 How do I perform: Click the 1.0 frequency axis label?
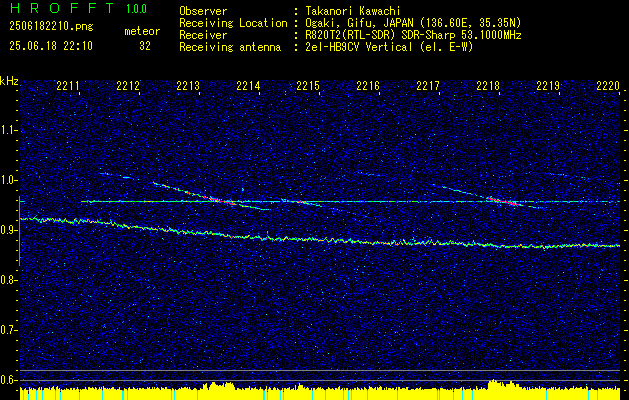[x=8, y=180]
